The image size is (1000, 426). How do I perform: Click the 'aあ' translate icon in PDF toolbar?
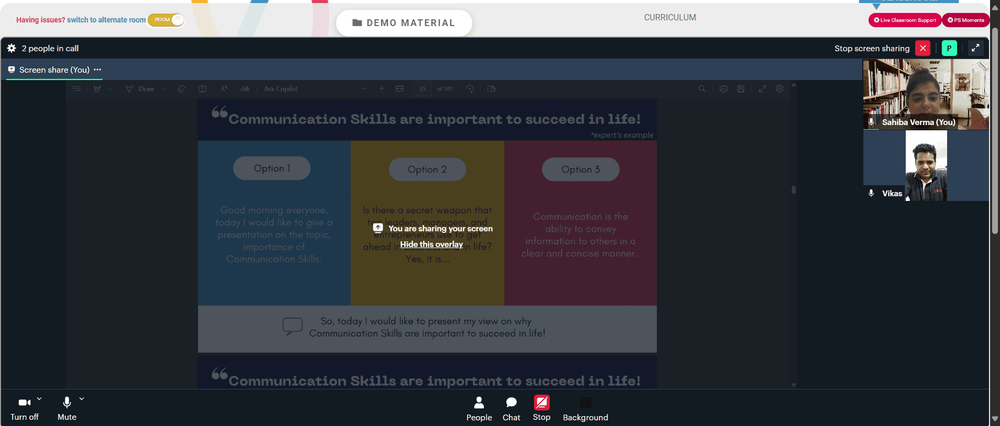(x=246, y=89)
